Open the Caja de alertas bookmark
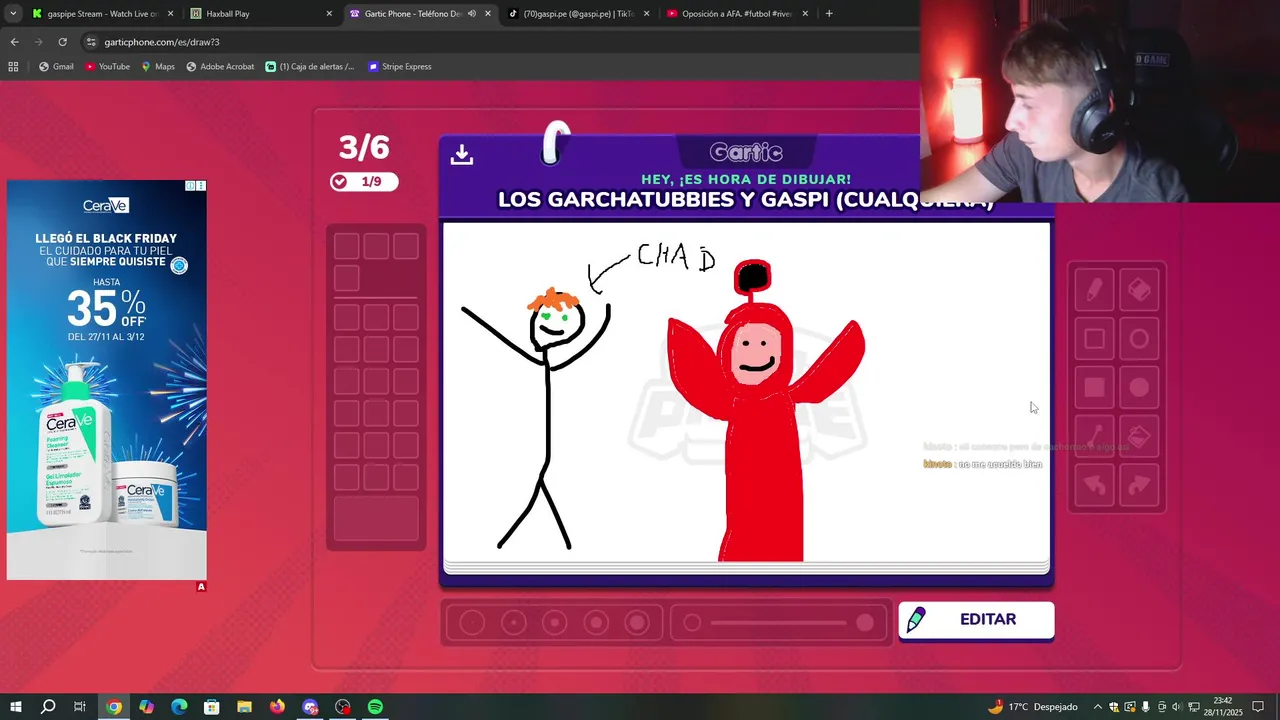This screenshot has width=1280, height=720. (x=310, y=67)
